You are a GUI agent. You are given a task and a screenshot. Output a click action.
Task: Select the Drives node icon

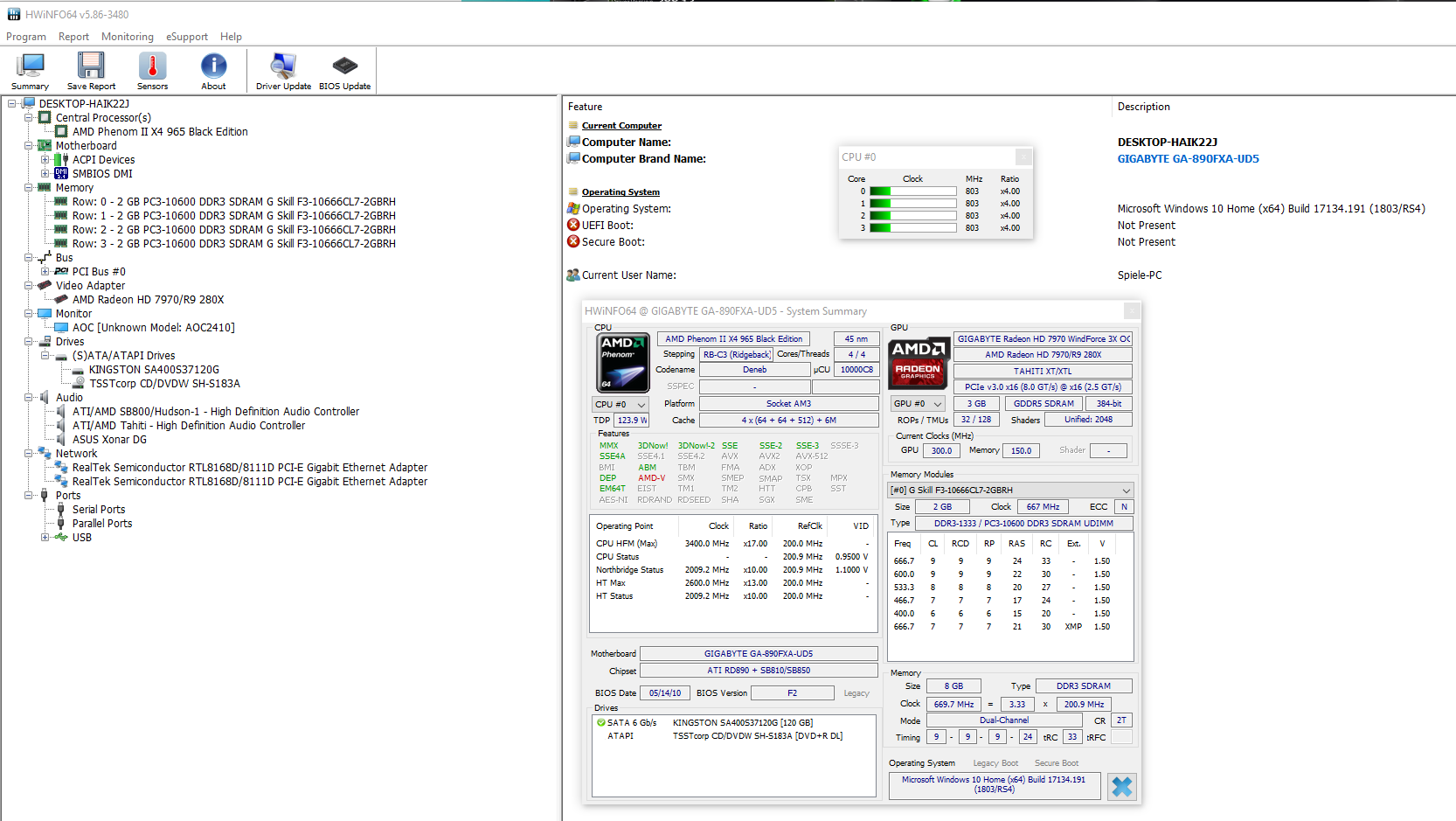coord(45,341)
